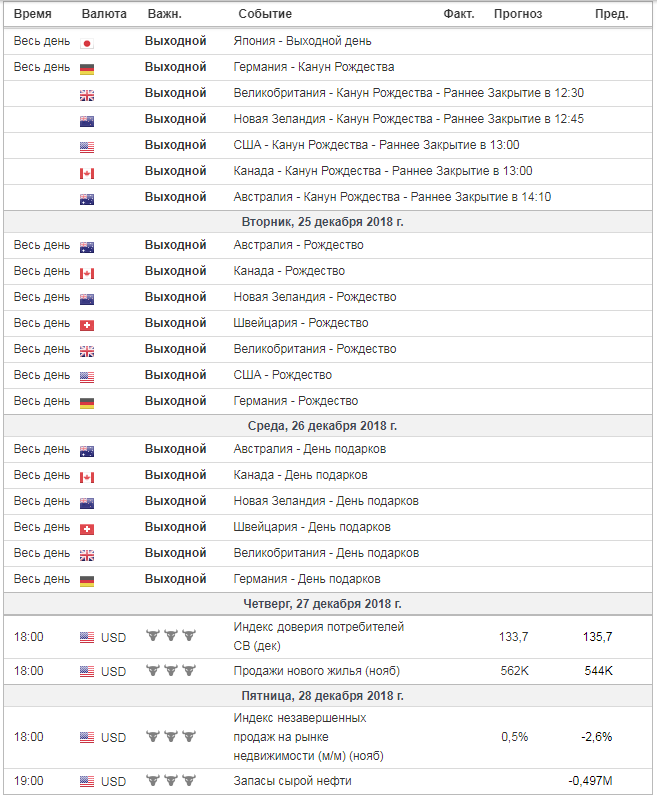Viewport: 657px width, 798px height.
Task: Click the Четверг, 27 декабря 2018 date header
Action: point(322,604)
